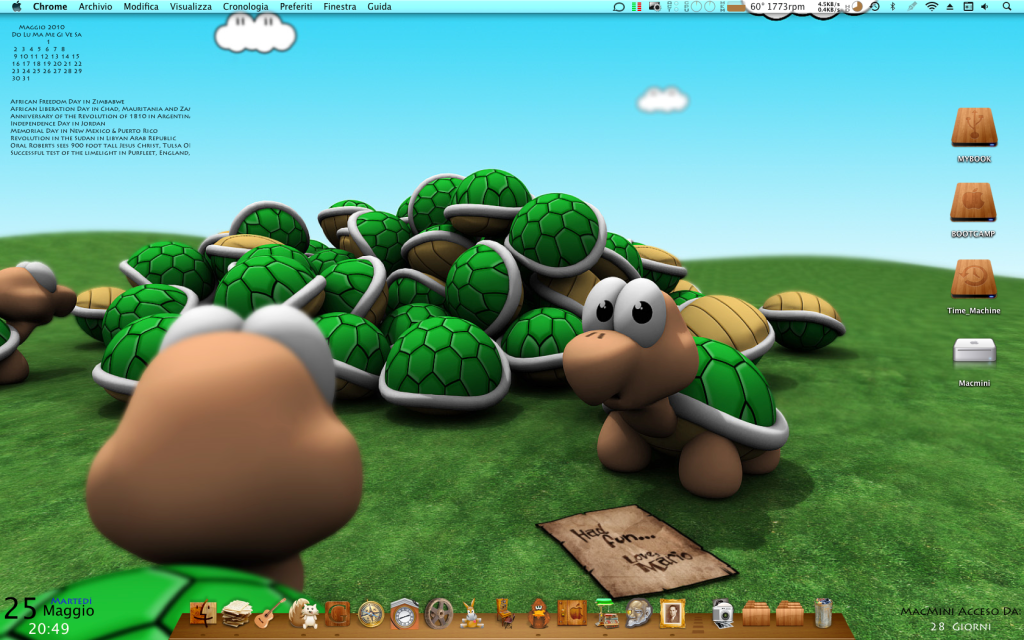Click the Maggio 2010 calendar heading
1024x640 pixels.
tap(42, 27)
